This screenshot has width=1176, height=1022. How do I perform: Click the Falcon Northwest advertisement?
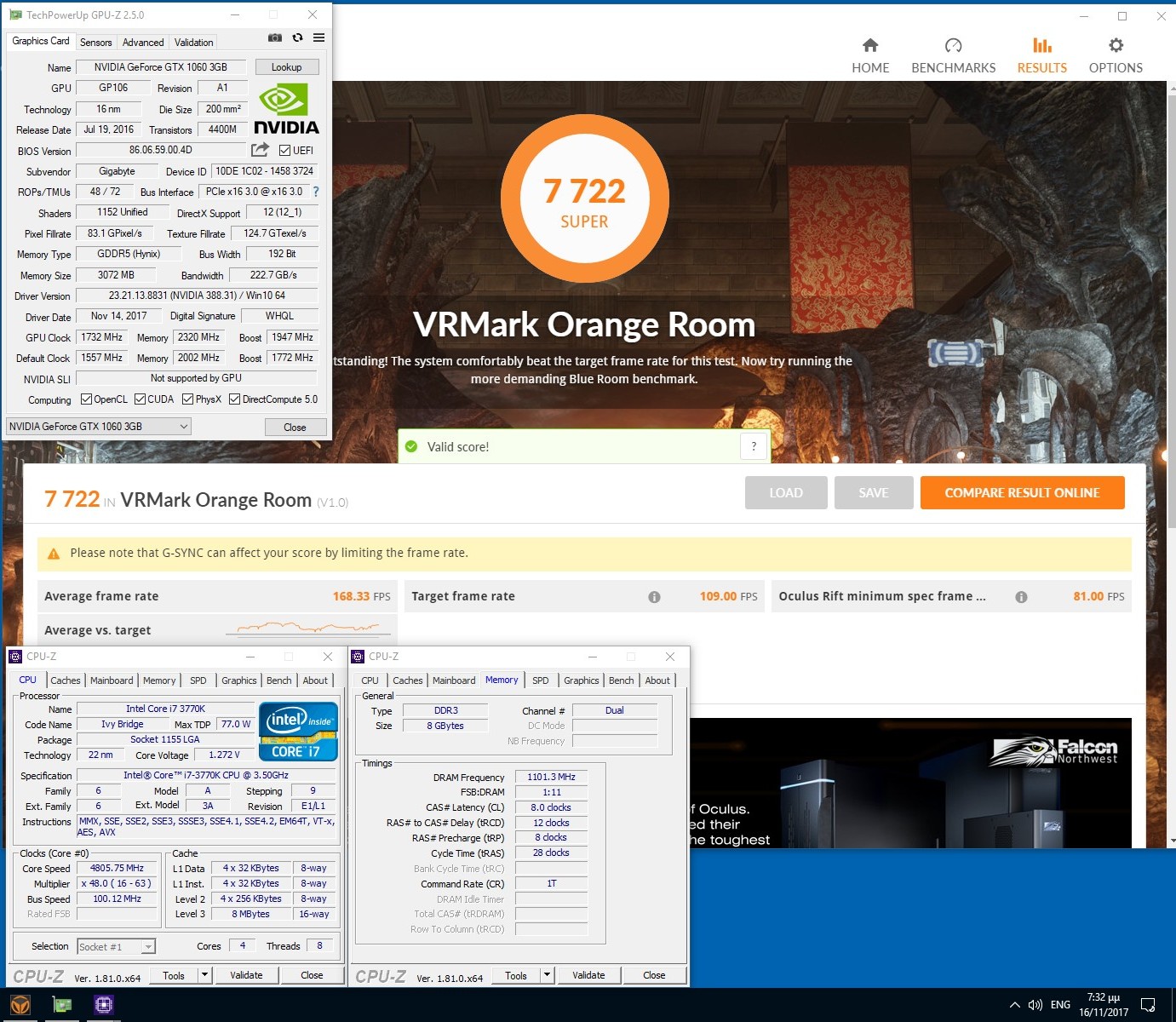[x=910, y=783]
